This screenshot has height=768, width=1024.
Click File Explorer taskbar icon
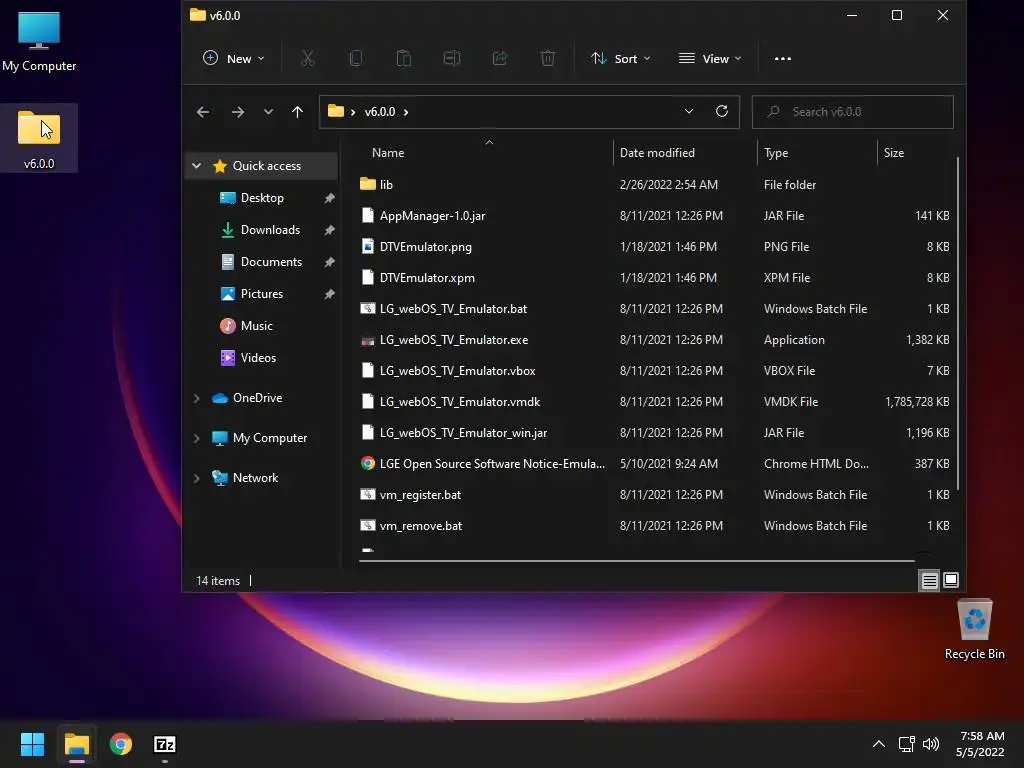(x=76, y=744)
